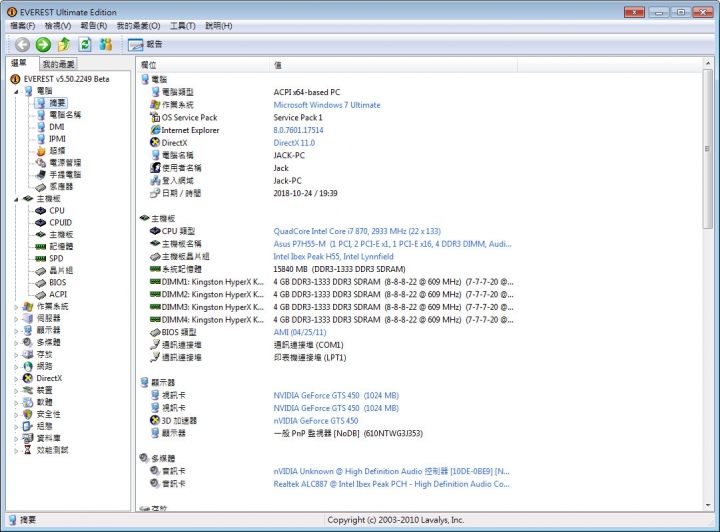Image resolution: width=720 pixels, height=532 pixels.
Task: Click the 欄位 column header
Action: [202, 65]
